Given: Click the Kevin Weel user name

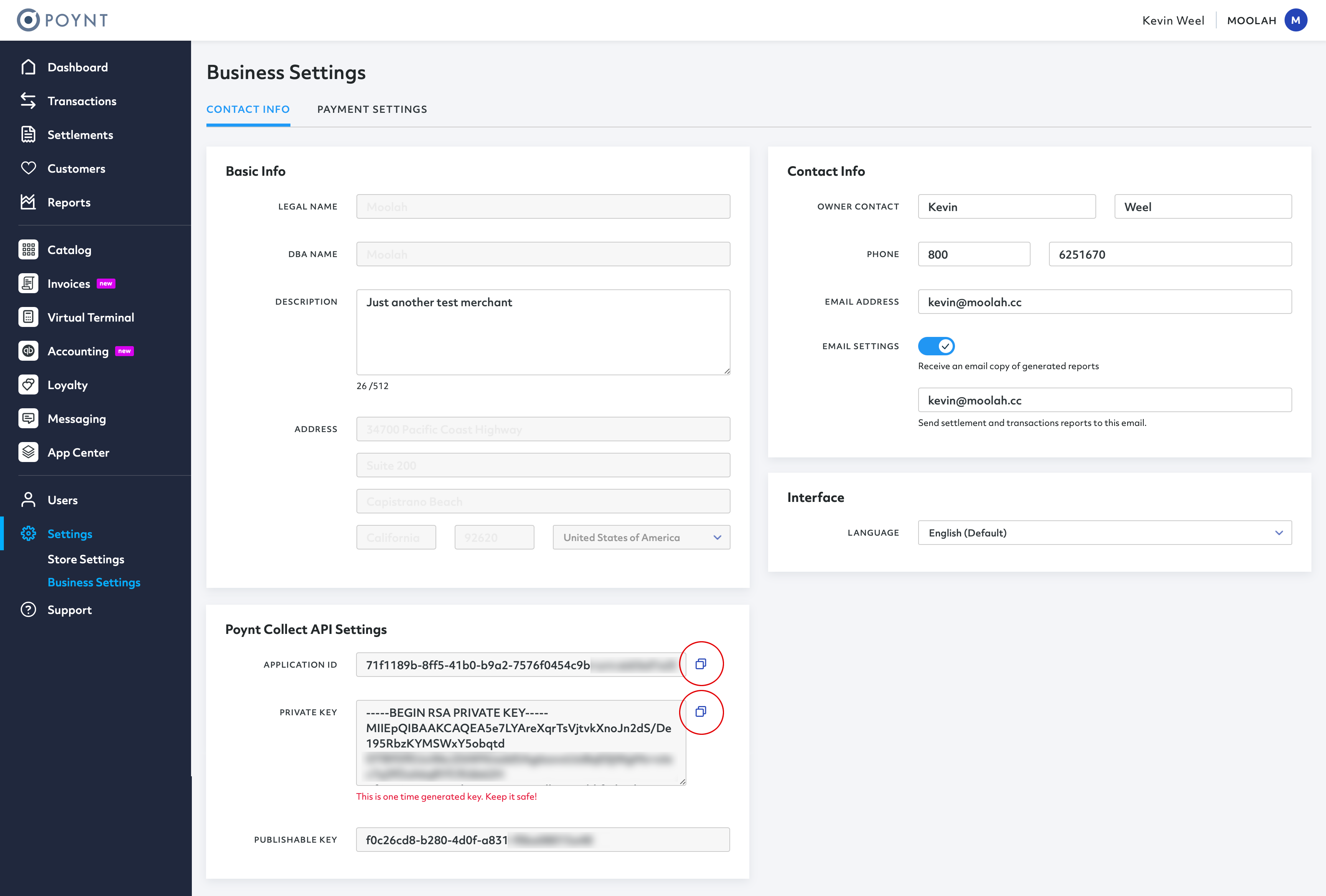Looking at the screenshot, I should (x=1173, y=21).
